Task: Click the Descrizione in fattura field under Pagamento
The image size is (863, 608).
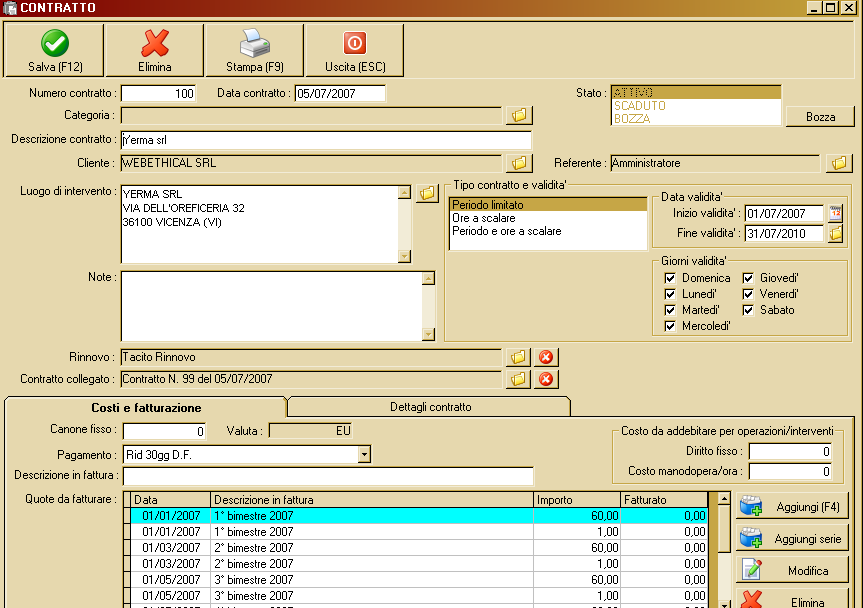Action: [328, 475]
